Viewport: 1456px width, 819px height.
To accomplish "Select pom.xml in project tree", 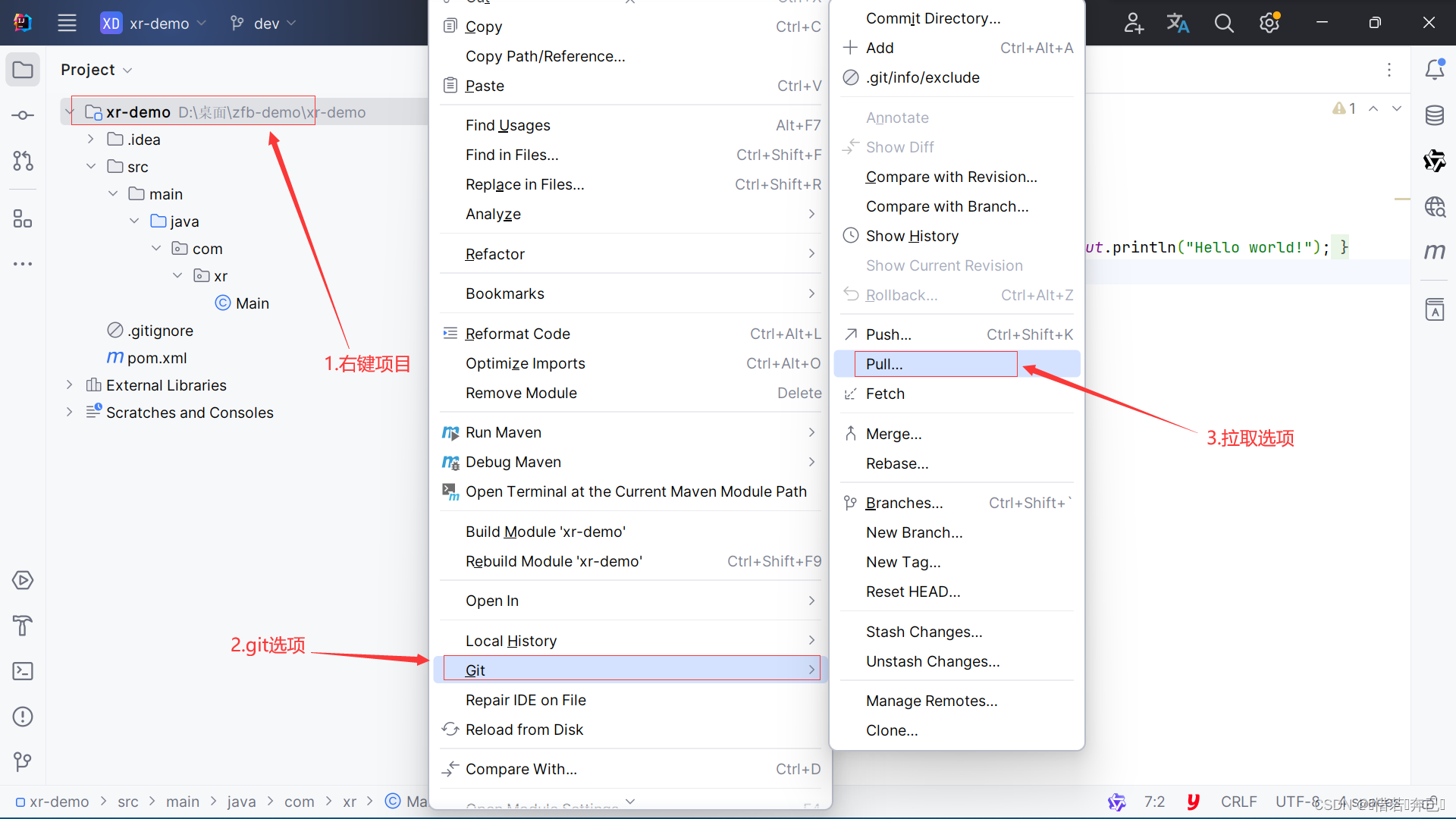I will click(x=147, y=358).
